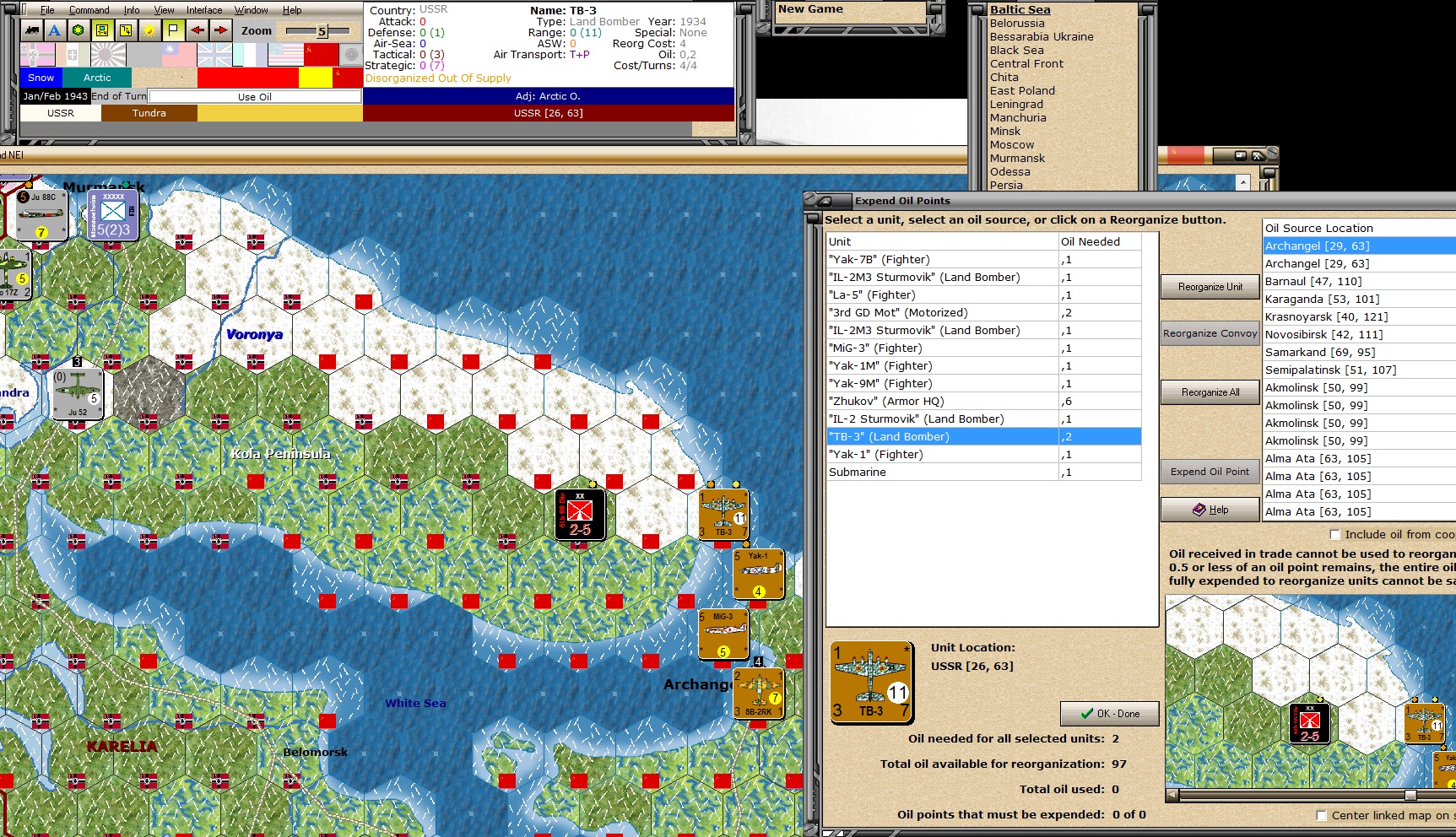This screenshot has height=837, width=1456.
Task: Toggle the yellow unit-counter display toolbar icon
Action: tap(102, 30)
